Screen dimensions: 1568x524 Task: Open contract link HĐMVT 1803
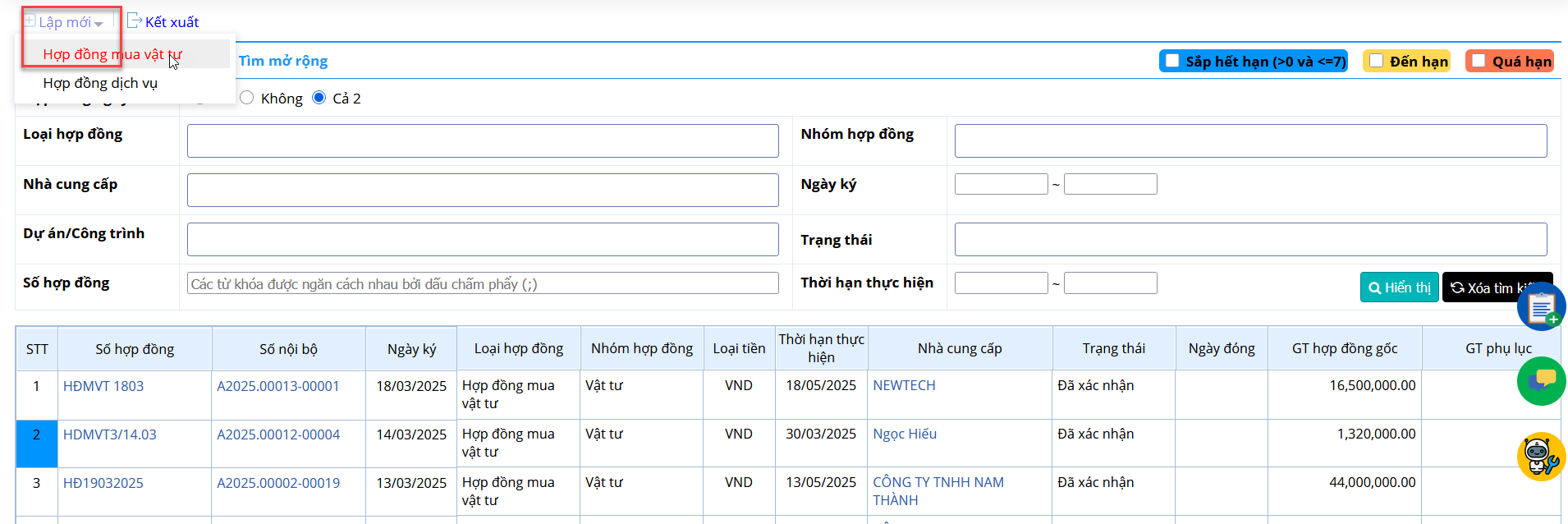(103, 386)
